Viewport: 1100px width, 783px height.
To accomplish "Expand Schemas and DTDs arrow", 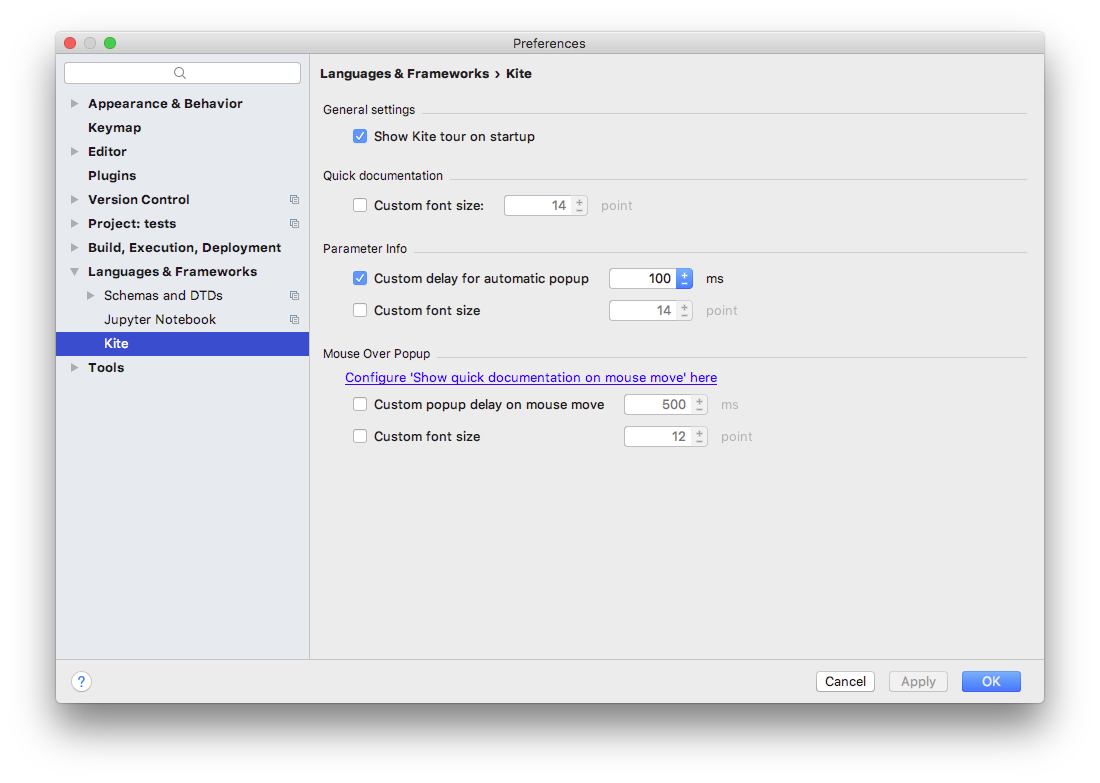I will coord(90,295).
